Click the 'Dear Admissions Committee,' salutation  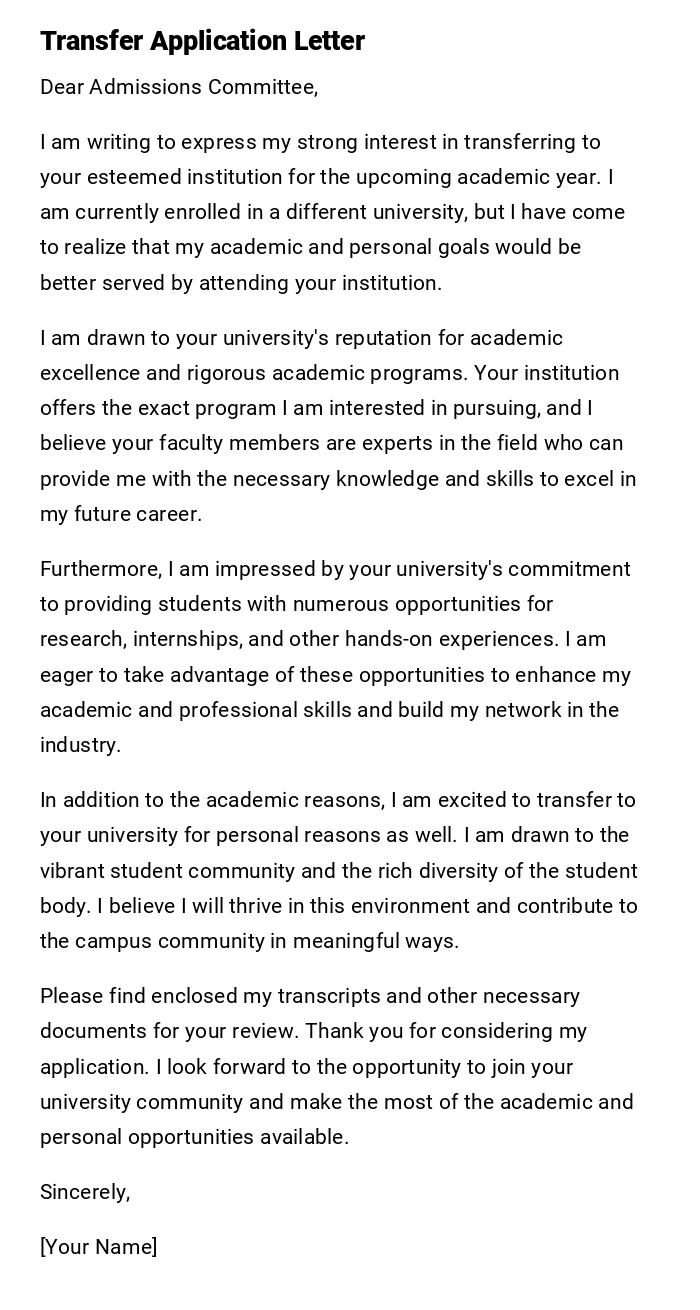point(179,88)
